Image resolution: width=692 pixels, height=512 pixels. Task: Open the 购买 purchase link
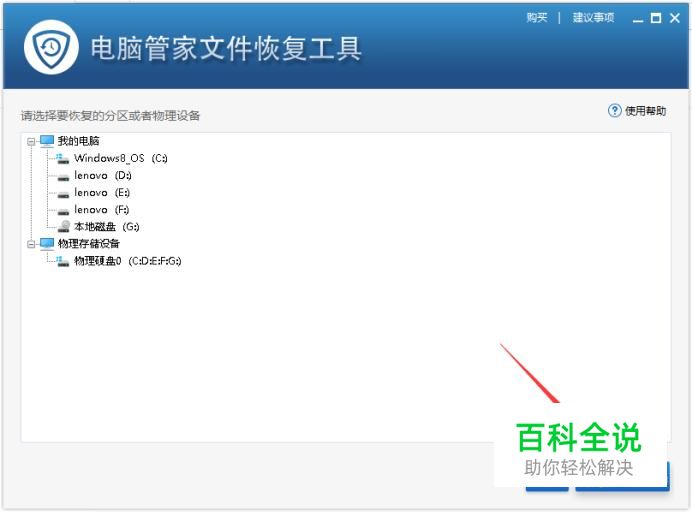tap(537, 18)
